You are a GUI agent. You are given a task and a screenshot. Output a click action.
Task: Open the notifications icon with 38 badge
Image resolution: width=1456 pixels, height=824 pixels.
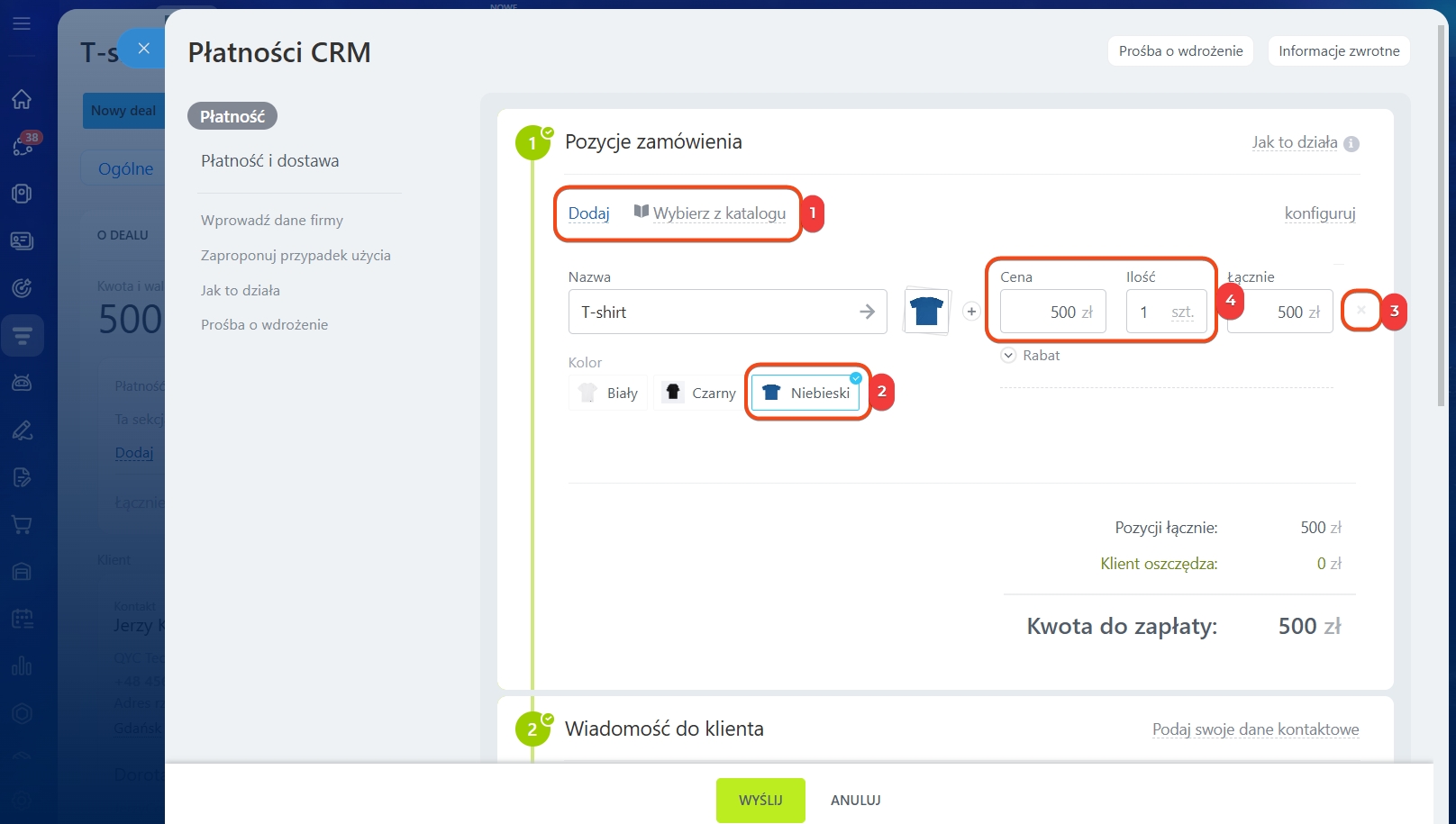pos(23,146)
